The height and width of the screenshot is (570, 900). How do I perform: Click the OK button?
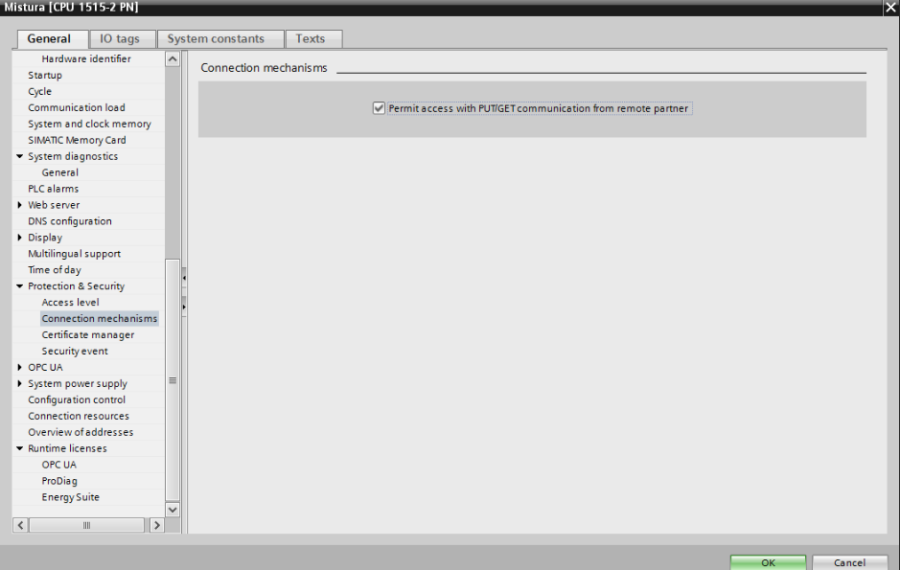pos(767,562)
